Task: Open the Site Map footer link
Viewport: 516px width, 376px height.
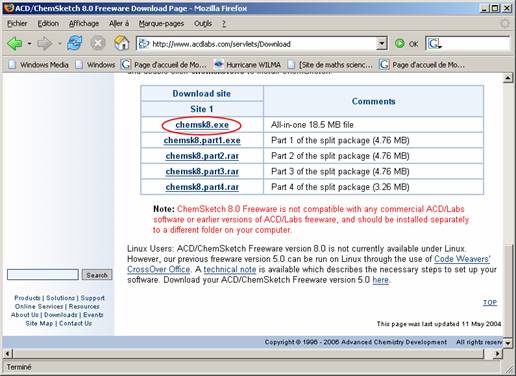Action: 39,323
